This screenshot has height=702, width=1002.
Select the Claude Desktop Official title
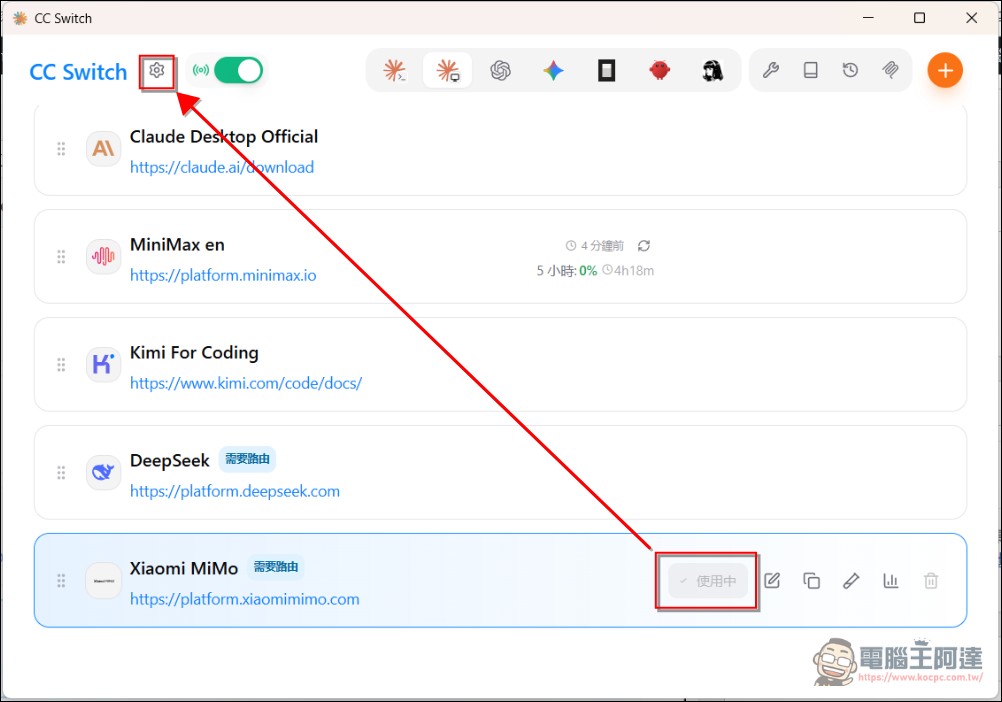[224, 137]
